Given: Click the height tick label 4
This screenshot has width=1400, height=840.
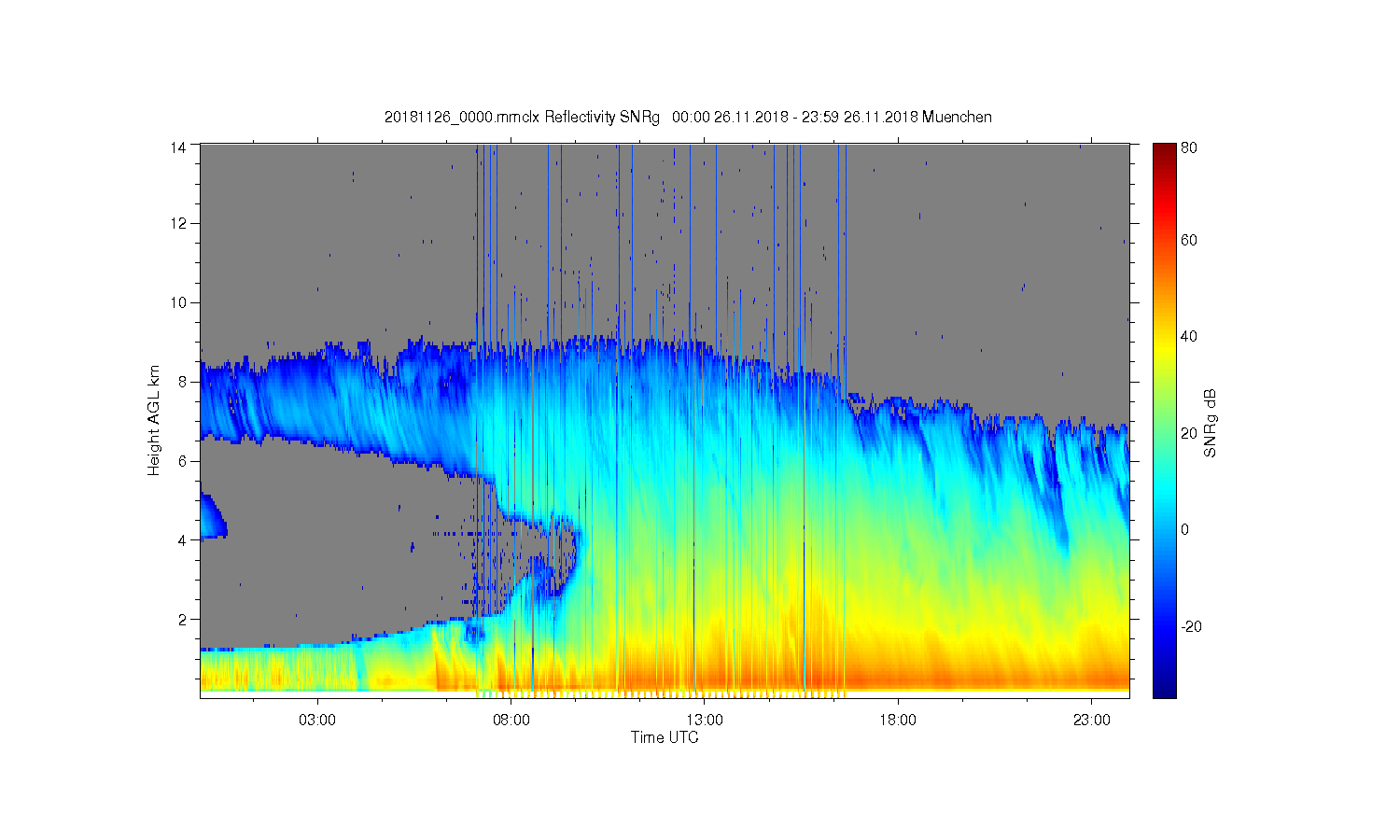Looking at the screenshot, I should point(183,540).
